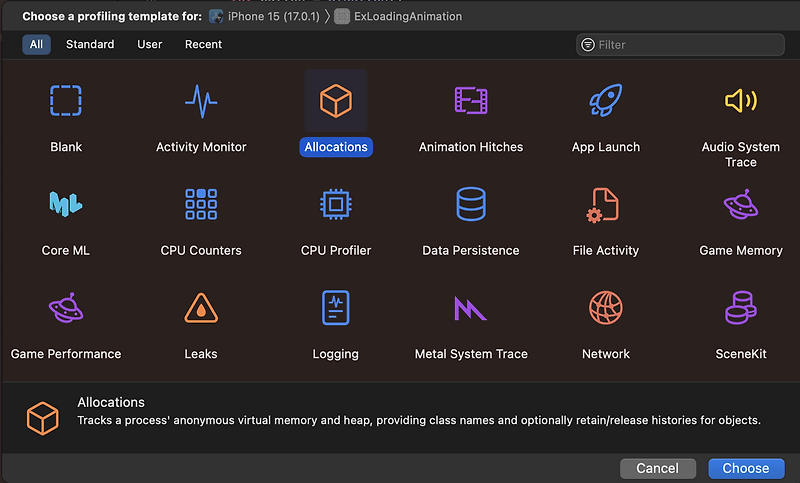
Task: Pick the App Launch rocket icon
Action: coord(605,102)
